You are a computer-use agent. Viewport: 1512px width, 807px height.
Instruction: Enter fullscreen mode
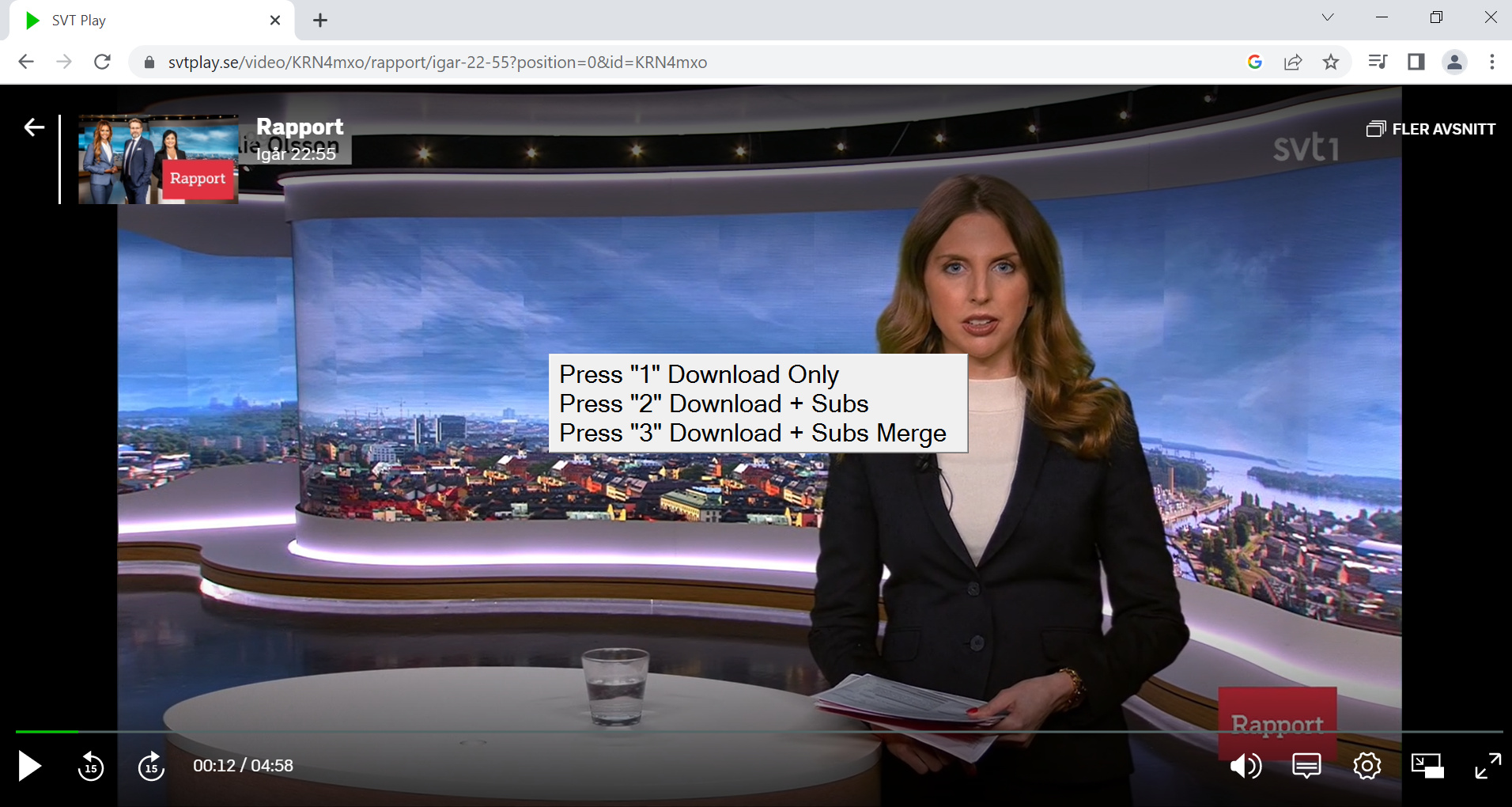tap(1487, 766)
